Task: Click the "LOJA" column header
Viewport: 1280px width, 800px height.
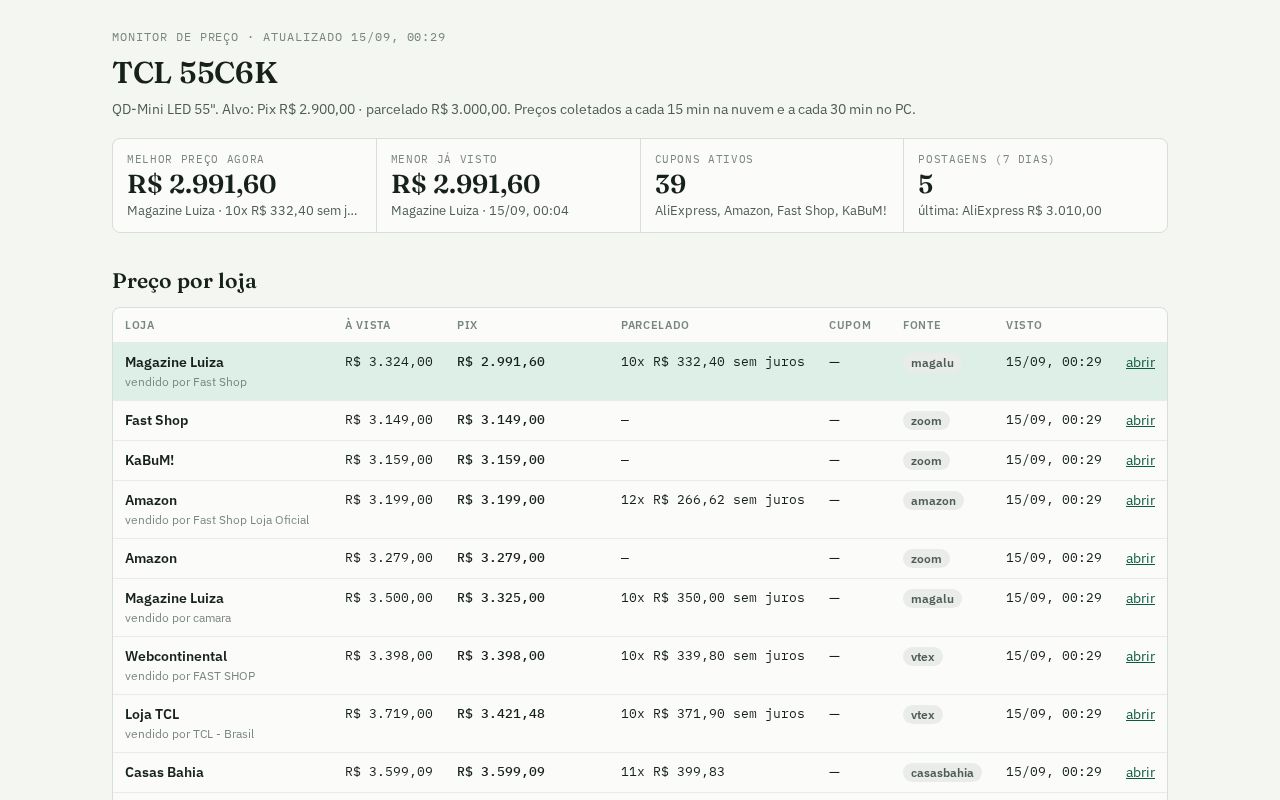Action: coord(140,325)
